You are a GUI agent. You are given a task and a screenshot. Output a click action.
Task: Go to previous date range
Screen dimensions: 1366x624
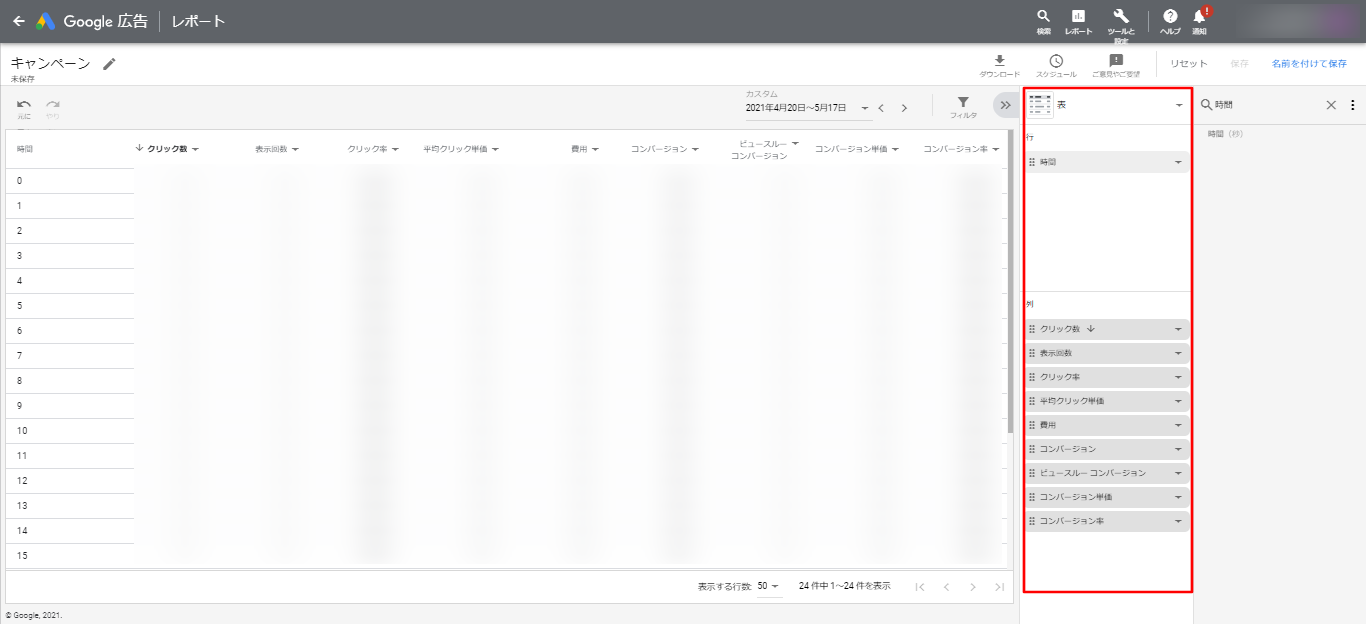(x=881, y=108)
